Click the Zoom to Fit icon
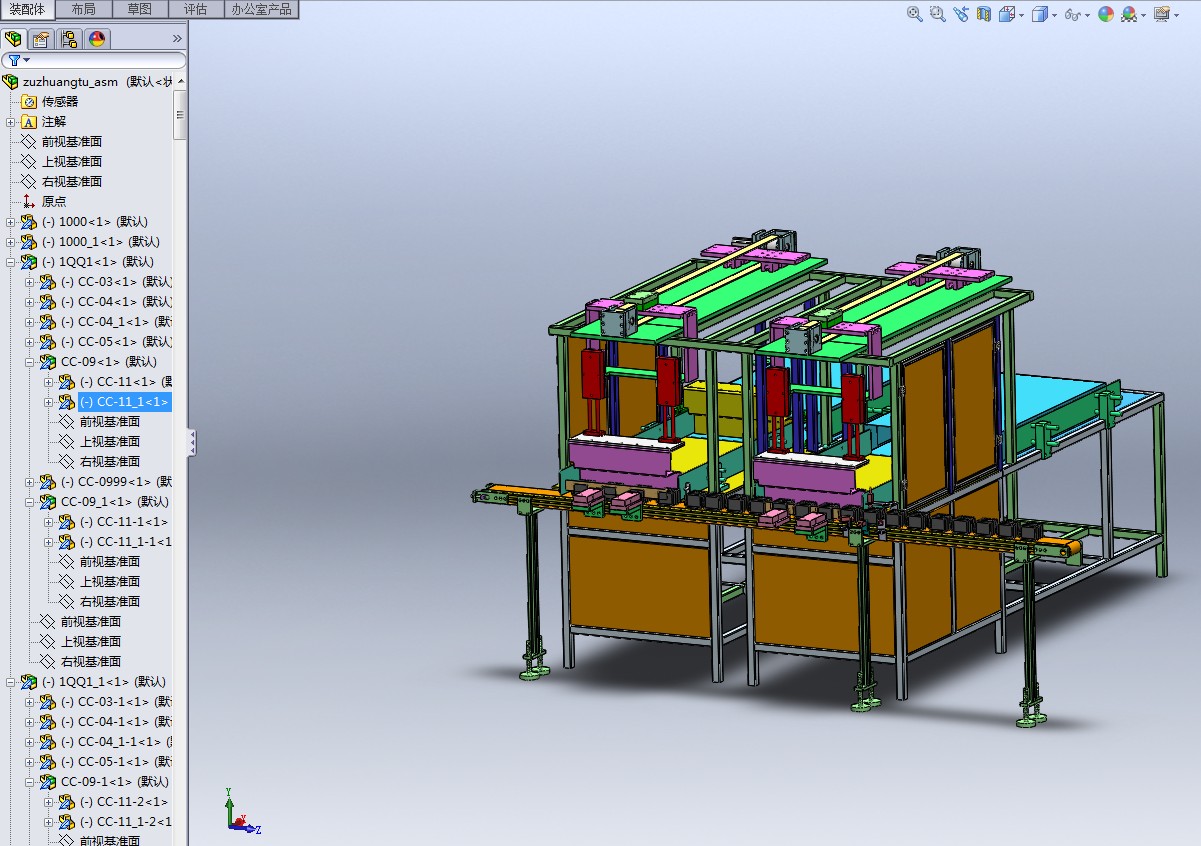Image resolution: width=1201 pixels, height=846 pixels. click(x=914, y=14)
